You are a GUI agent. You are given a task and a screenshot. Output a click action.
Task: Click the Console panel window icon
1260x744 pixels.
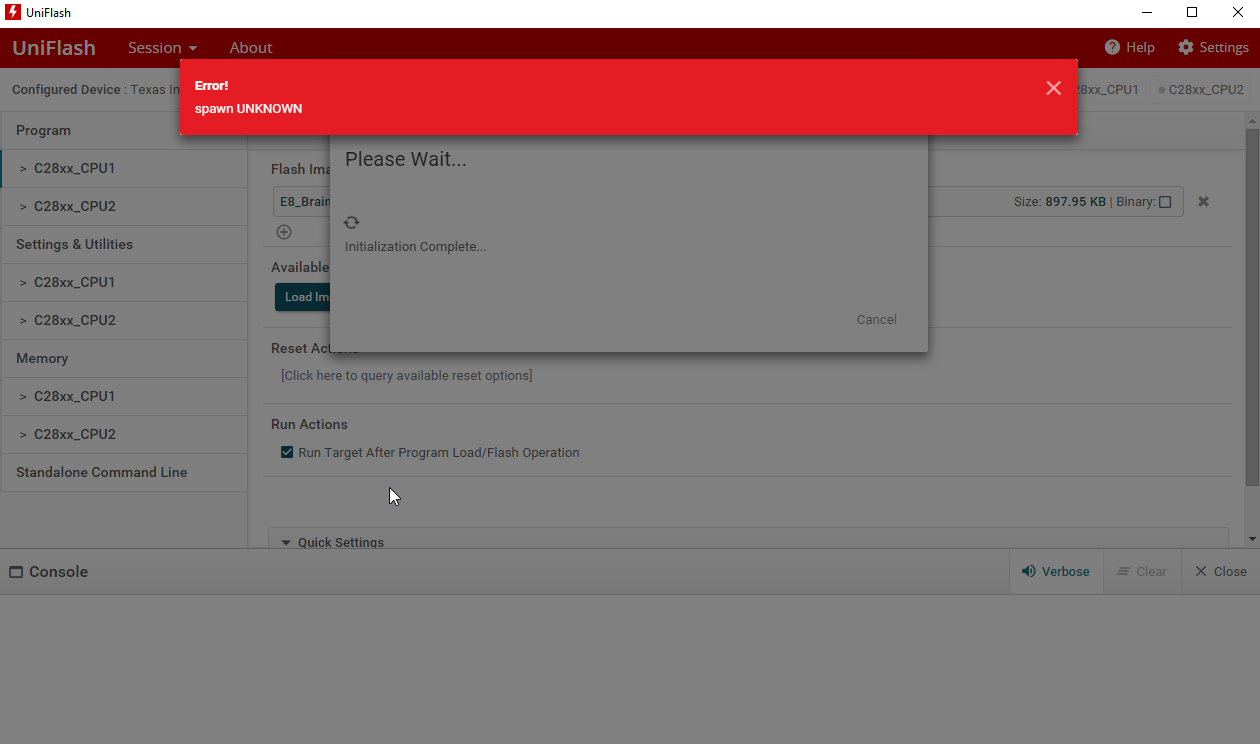point(16,572)
